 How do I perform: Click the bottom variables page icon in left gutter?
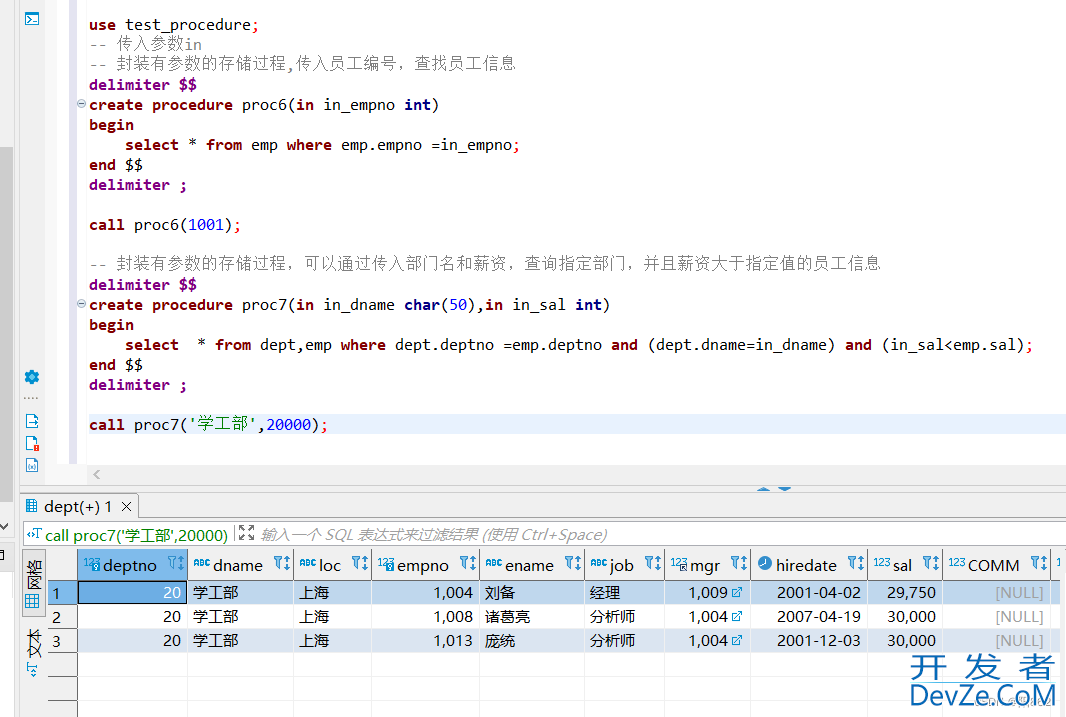32,465
